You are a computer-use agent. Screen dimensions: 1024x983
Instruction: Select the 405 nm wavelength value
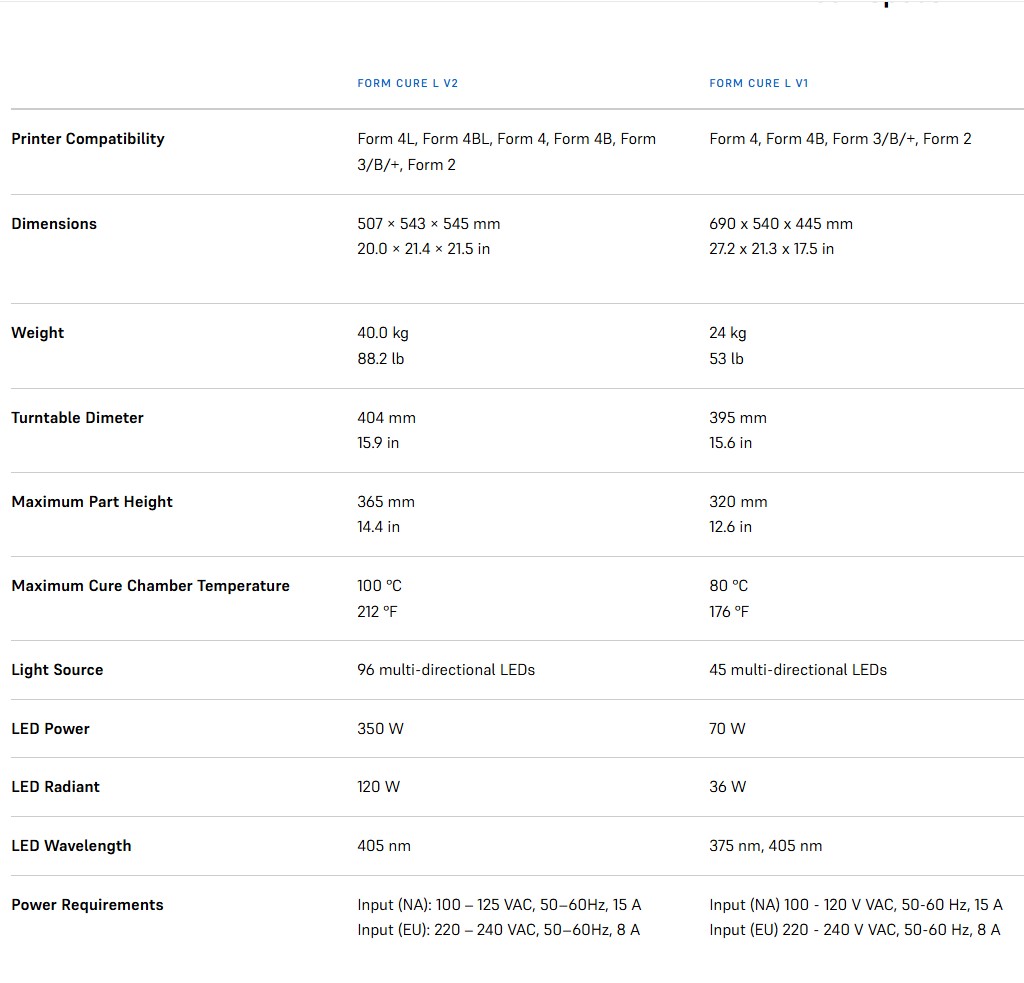click(384, 846)
